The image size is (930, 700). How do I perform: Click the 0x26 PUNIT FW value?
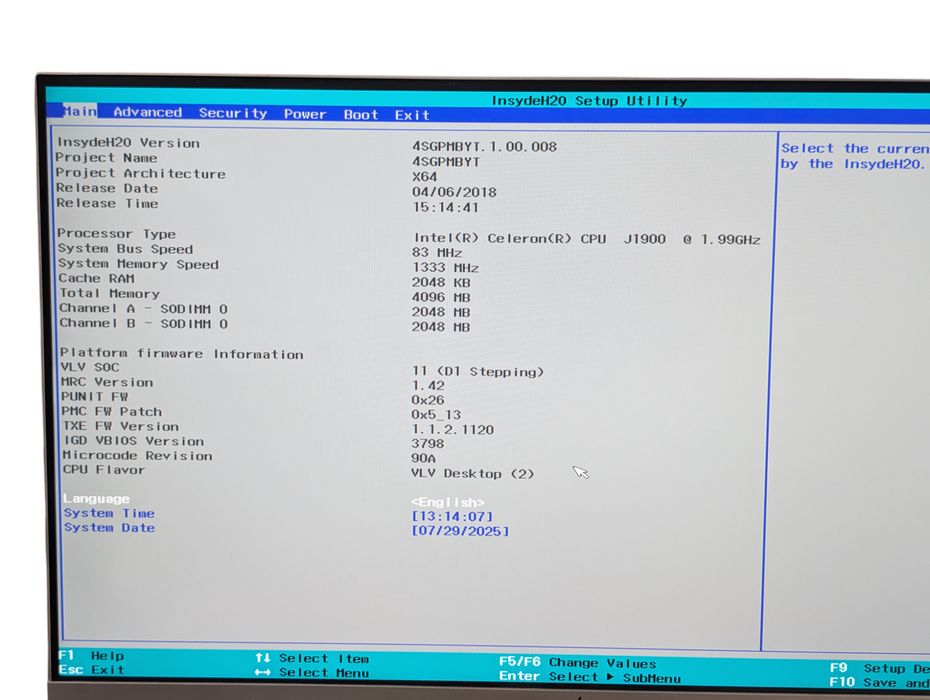pos(428,400)
